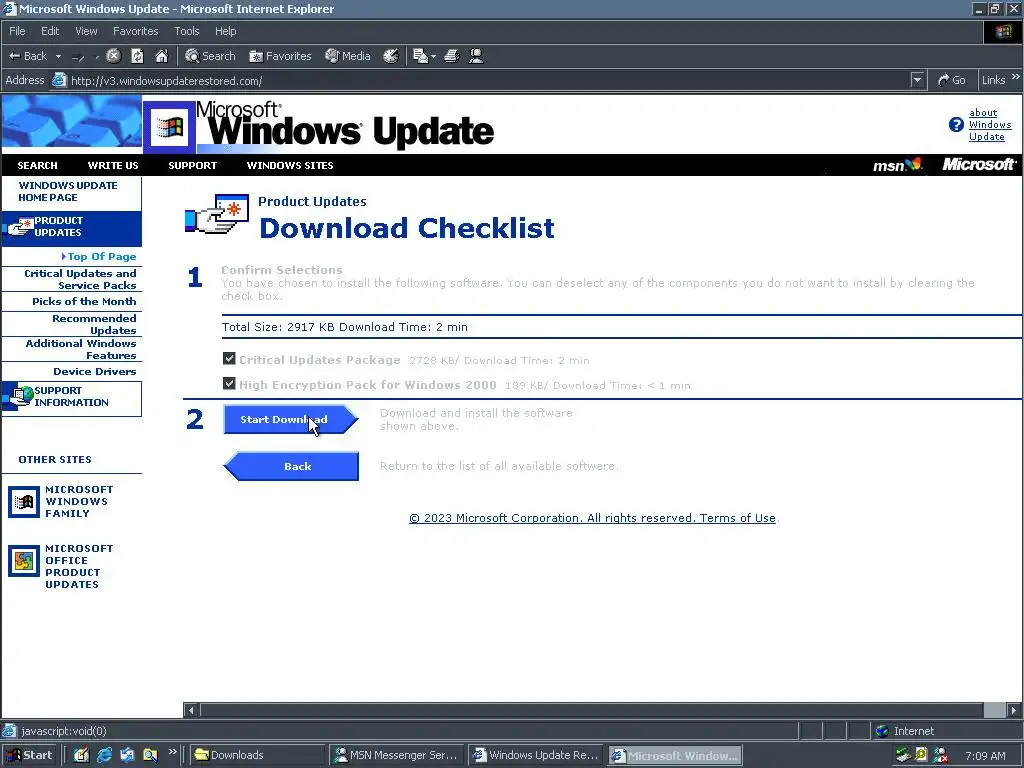The width and height of the screenshot is (1024, 768).
Task: Click the Product Updates sidebar hand icon
Action: [x=20, y=227]
